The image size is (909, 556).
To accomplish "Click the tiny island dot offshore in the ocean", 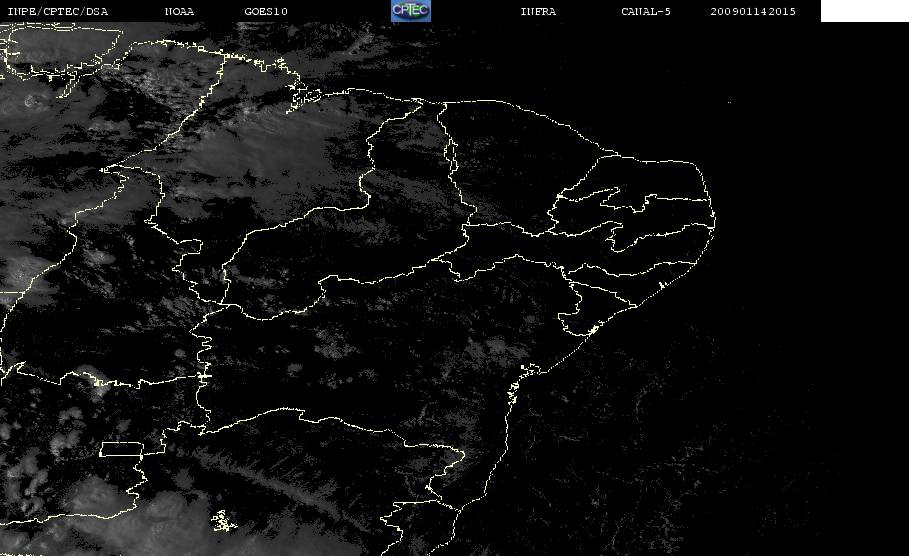I will (729, 102).
